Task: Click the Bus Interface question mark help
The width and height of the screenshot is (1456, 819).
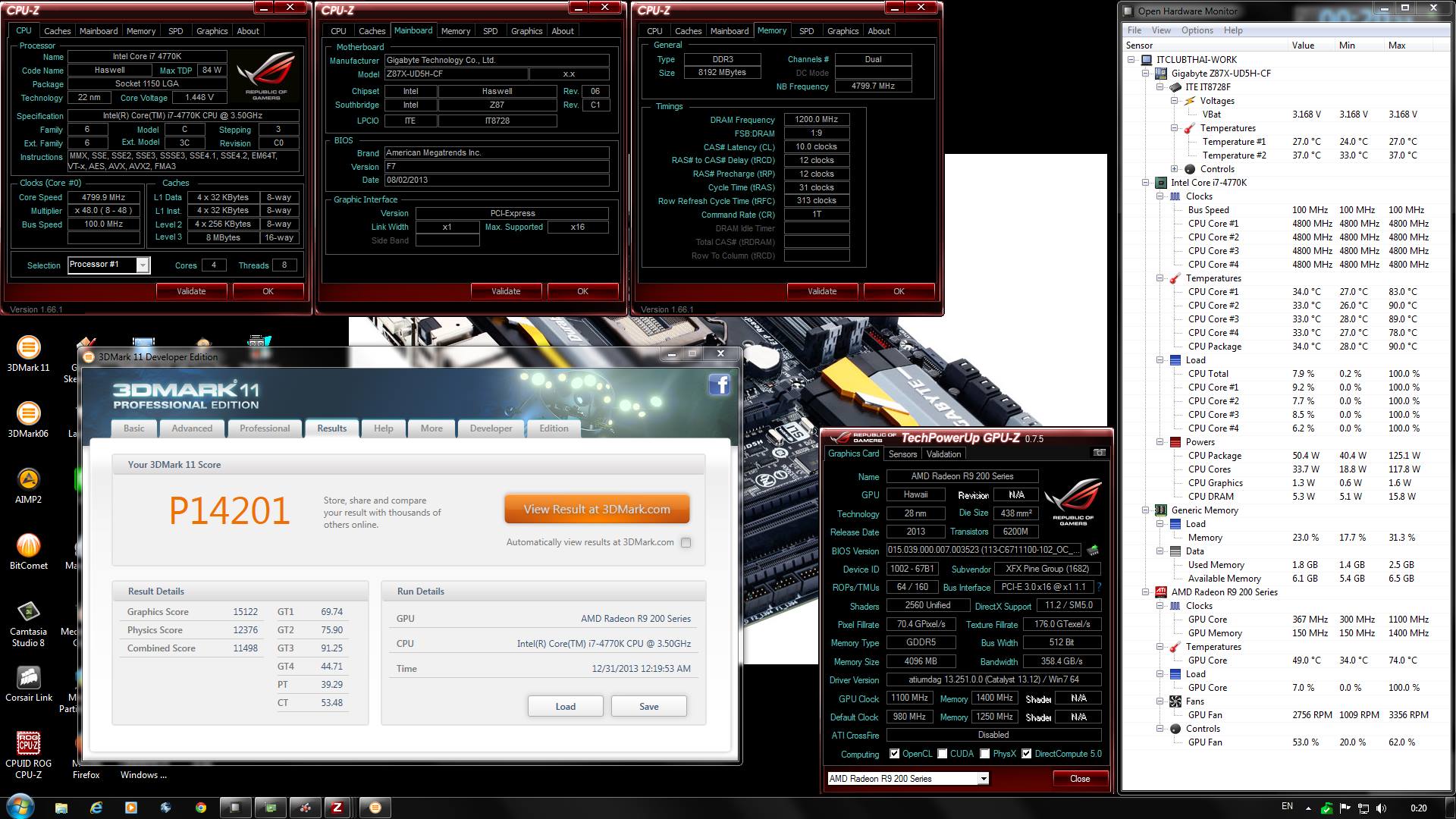Action: tap(1099, 587)
